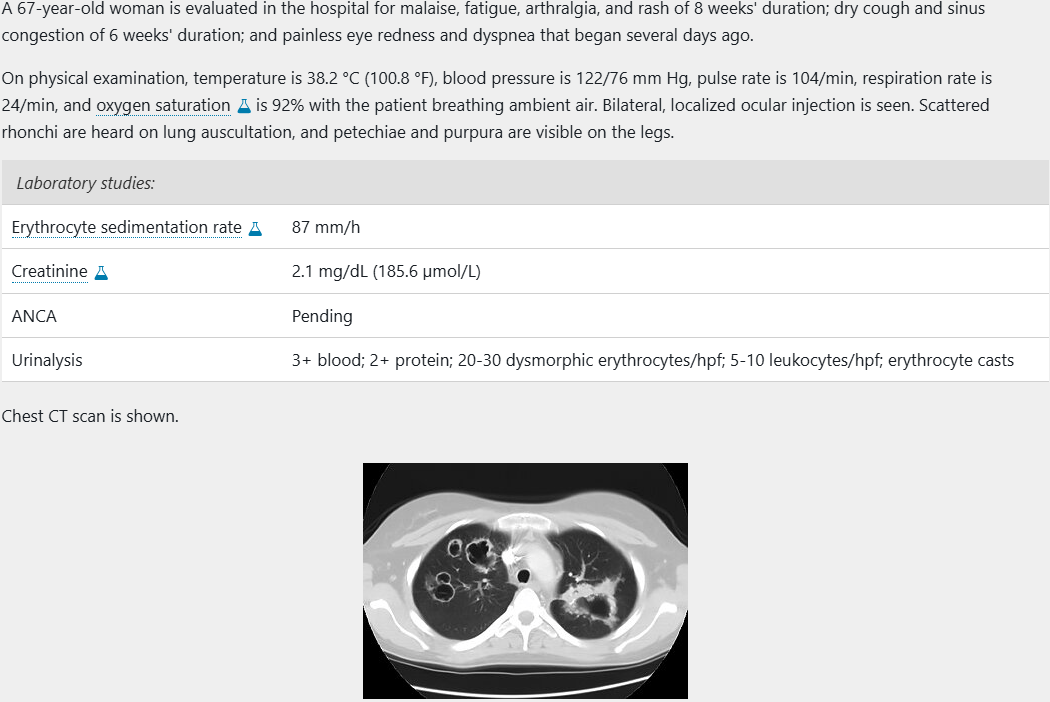Follow the Creatinine lab term link
This screenshot has width=1050, height=702.
point(49,272)
